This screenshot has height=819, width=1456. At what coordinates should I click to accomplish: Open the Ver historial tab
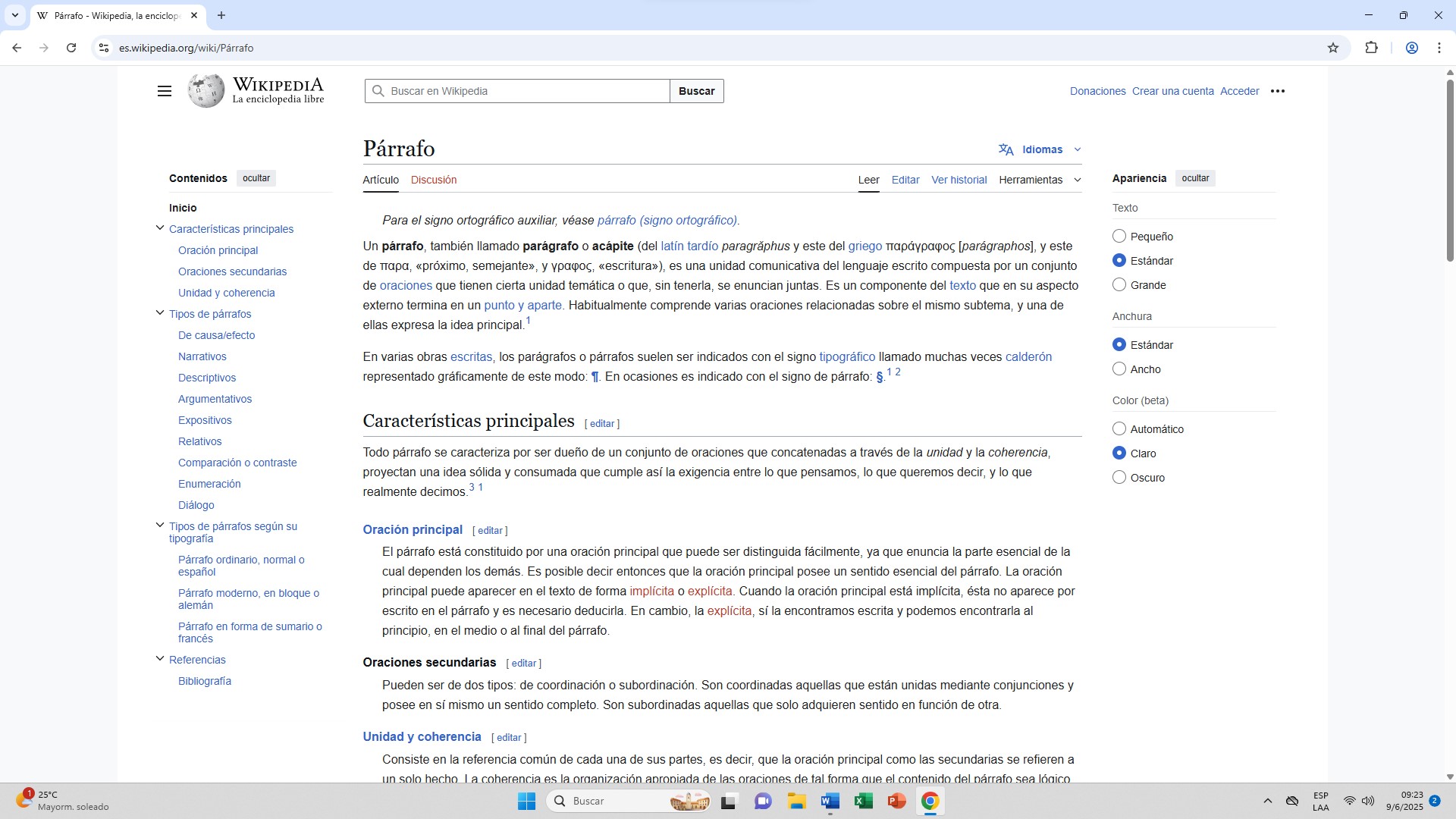(959, 180)
